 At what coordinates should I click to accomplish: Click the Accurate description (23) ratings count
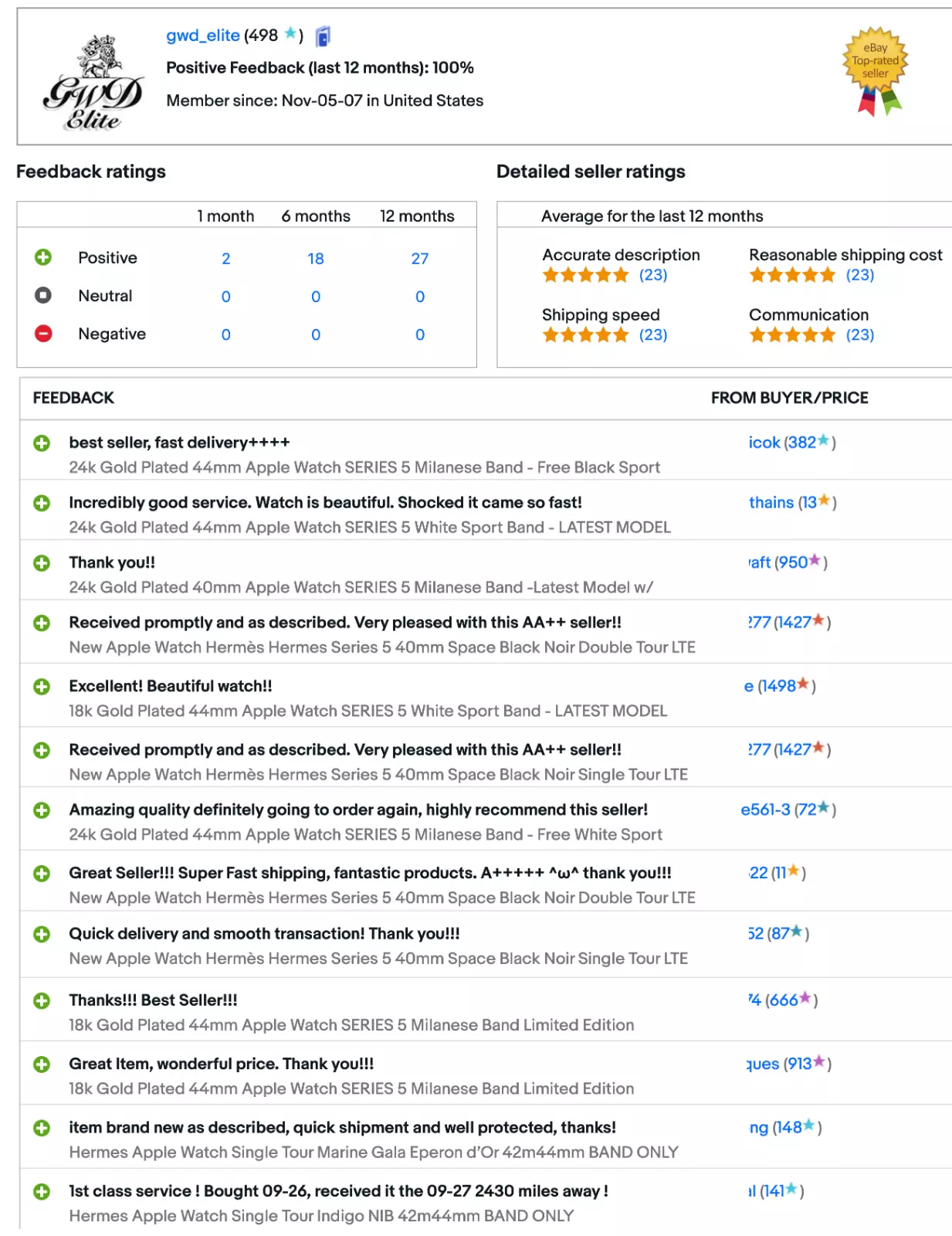(x=653, y=275)
